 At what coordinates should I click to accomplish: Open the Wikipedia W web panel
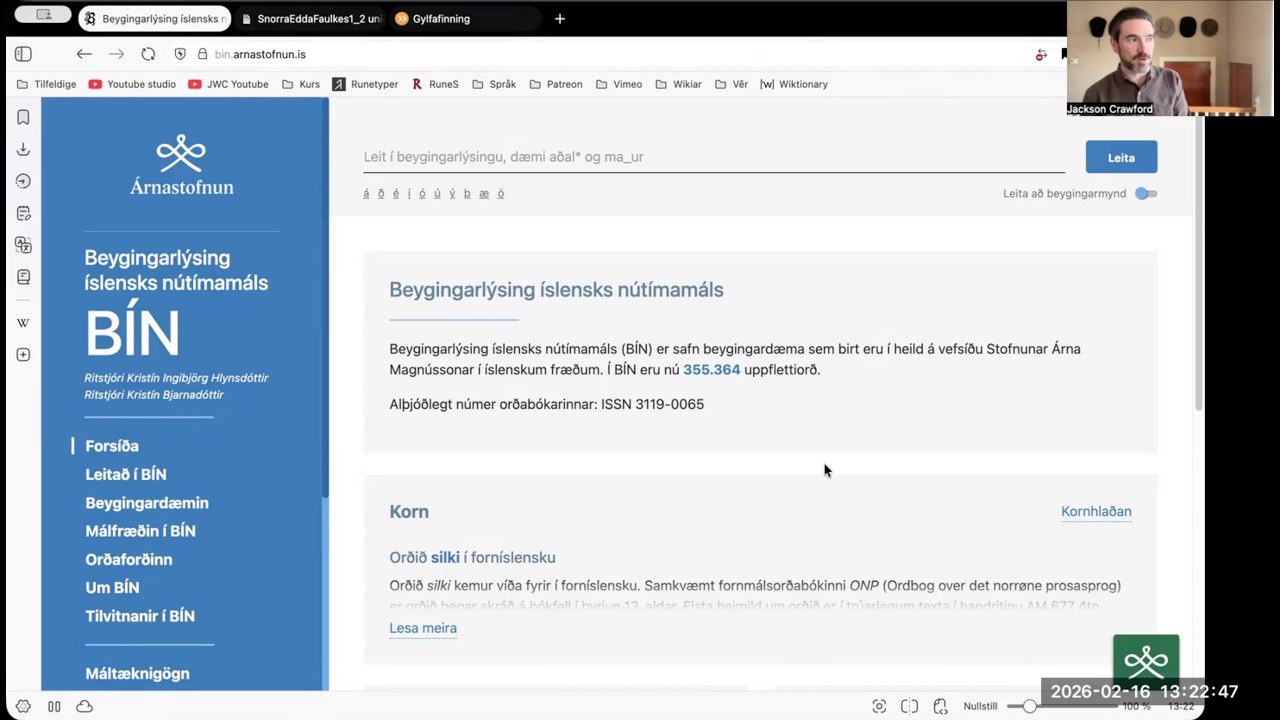tap(23, 323)
